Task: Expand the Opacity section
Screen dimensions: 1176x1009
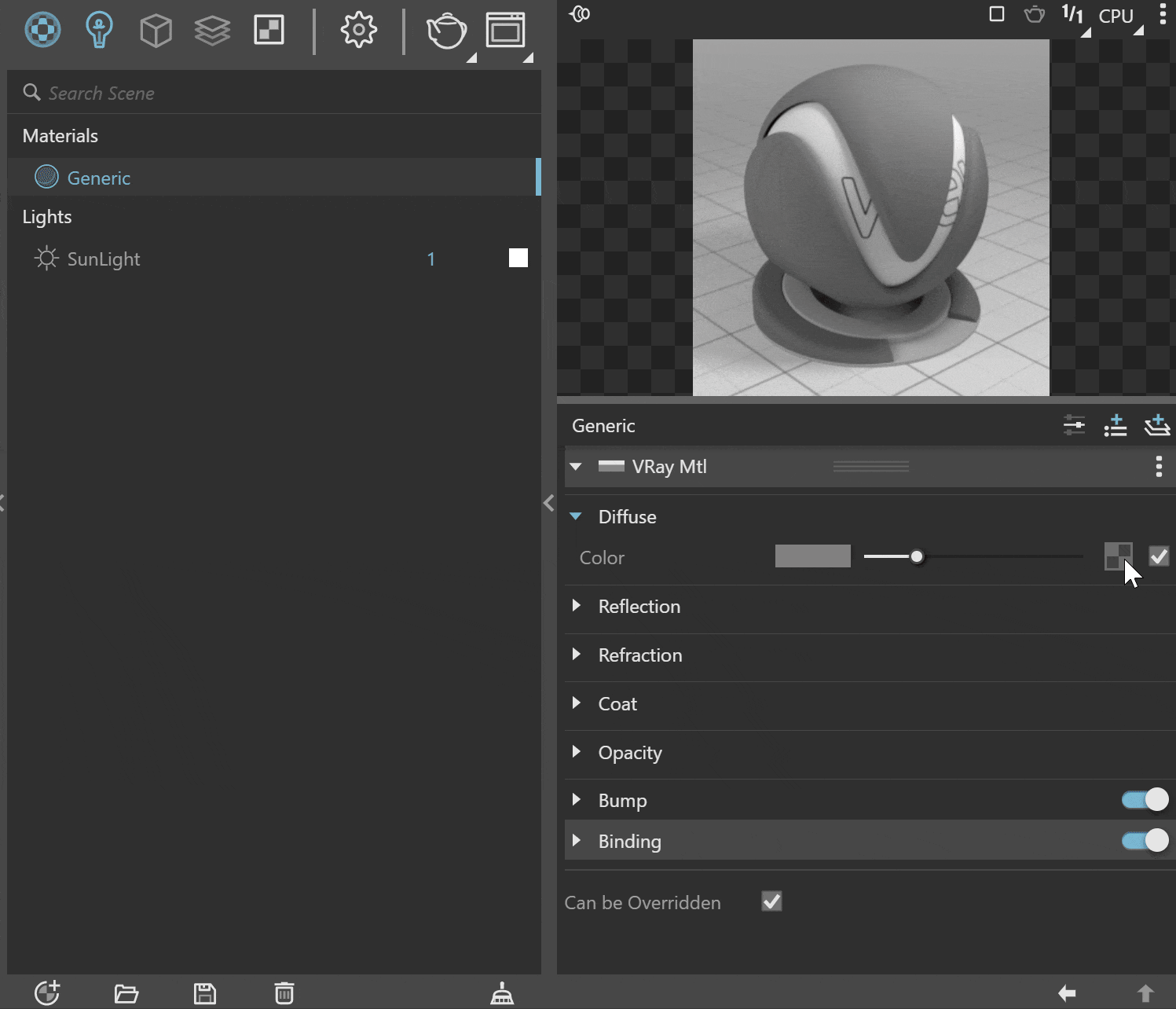Action: [x=577, y=752]
